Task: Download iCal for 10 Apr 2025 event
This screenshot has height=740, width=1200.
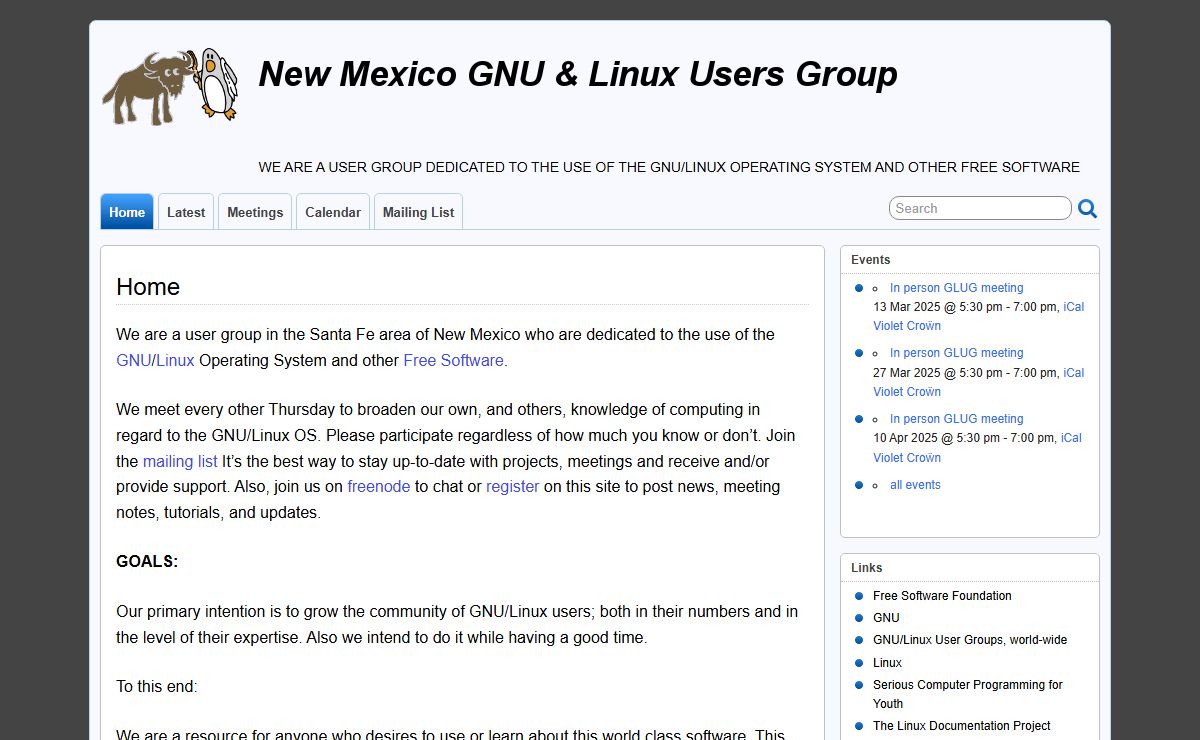Action: [x=1071, y=438]
